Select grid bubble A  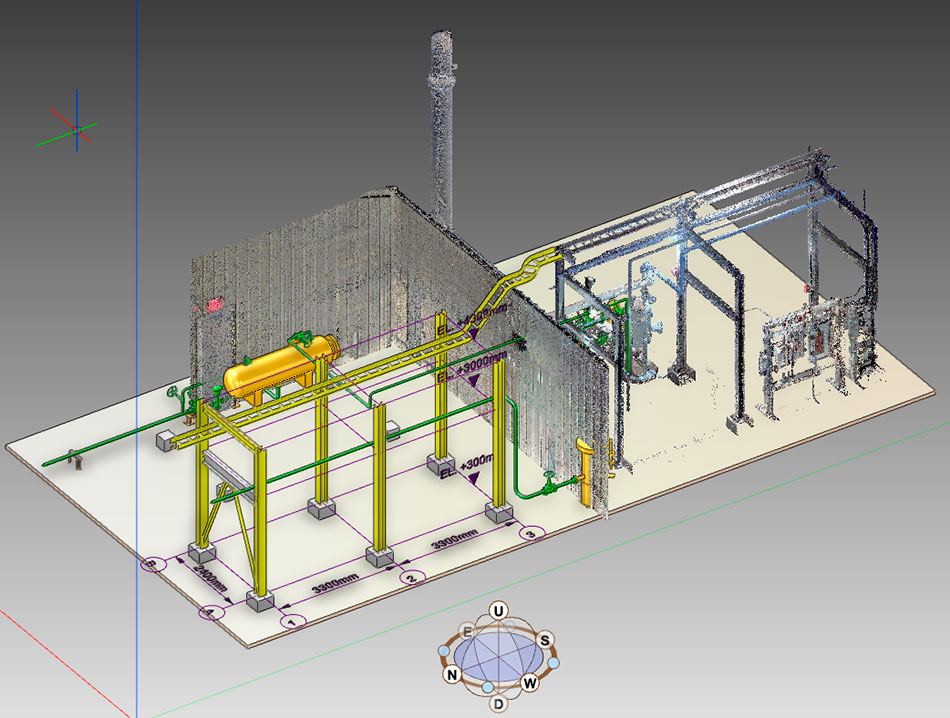pyautogui.click(x=210, y=611)
